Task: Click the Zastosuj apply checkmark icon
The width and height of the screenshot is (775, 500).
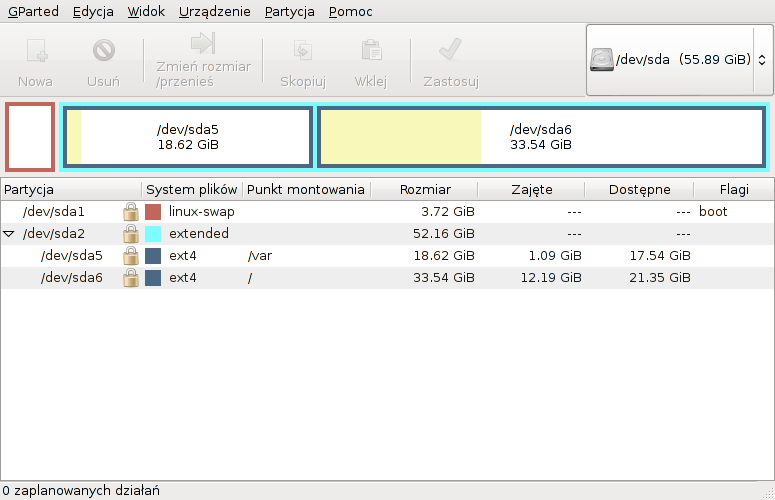Action: click(x=450, y=50)
